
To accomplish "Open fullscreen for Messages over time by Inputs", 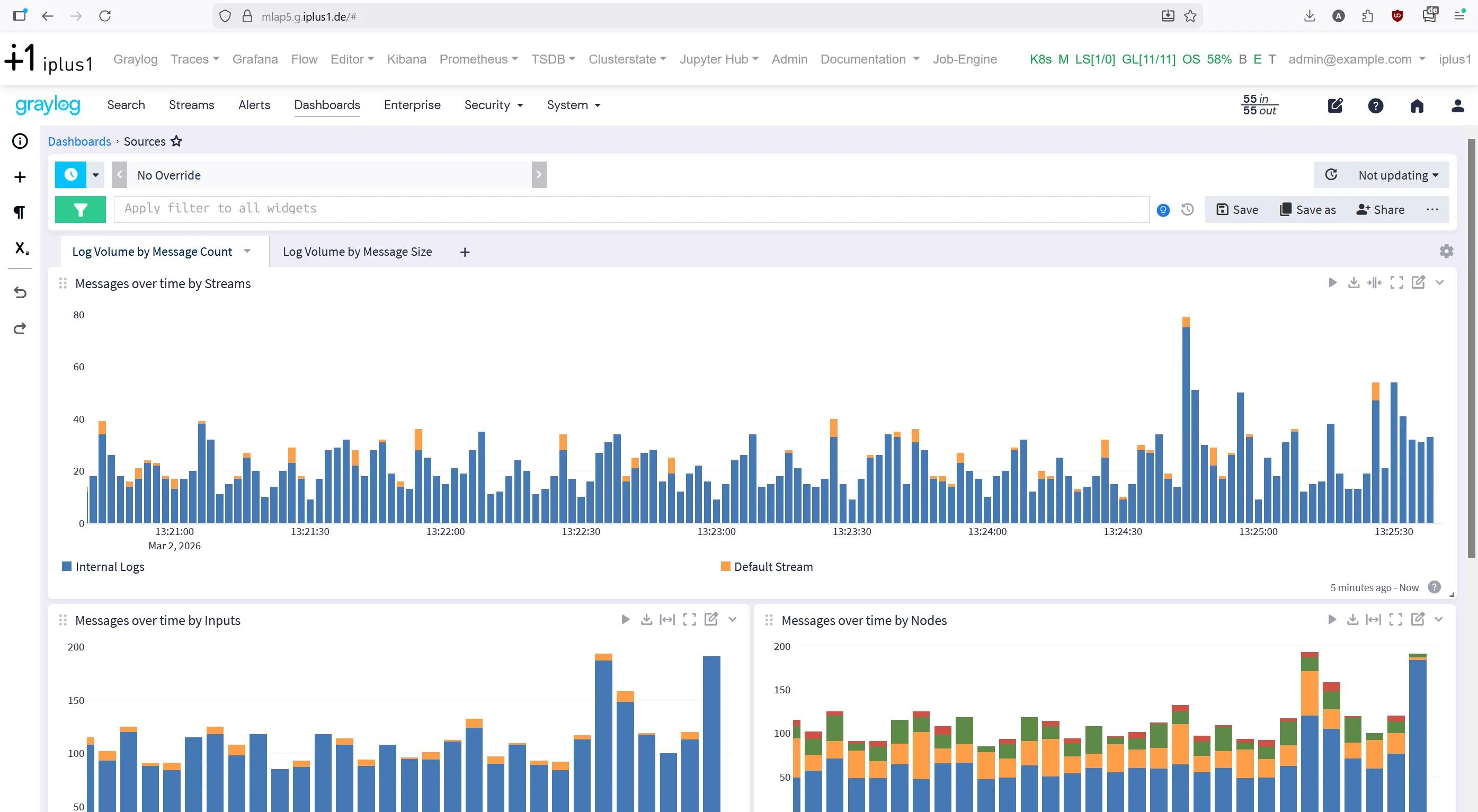I will [x=689, y=620].
